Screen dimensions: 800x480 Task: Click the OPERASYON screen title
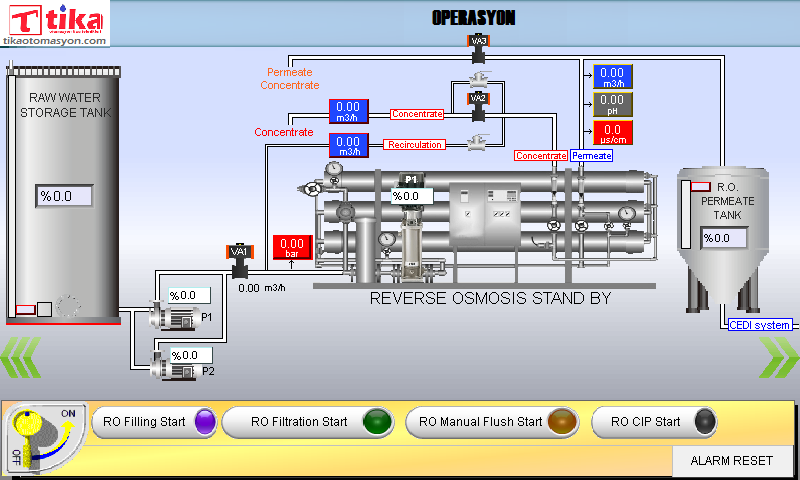[x=473, y=18]
